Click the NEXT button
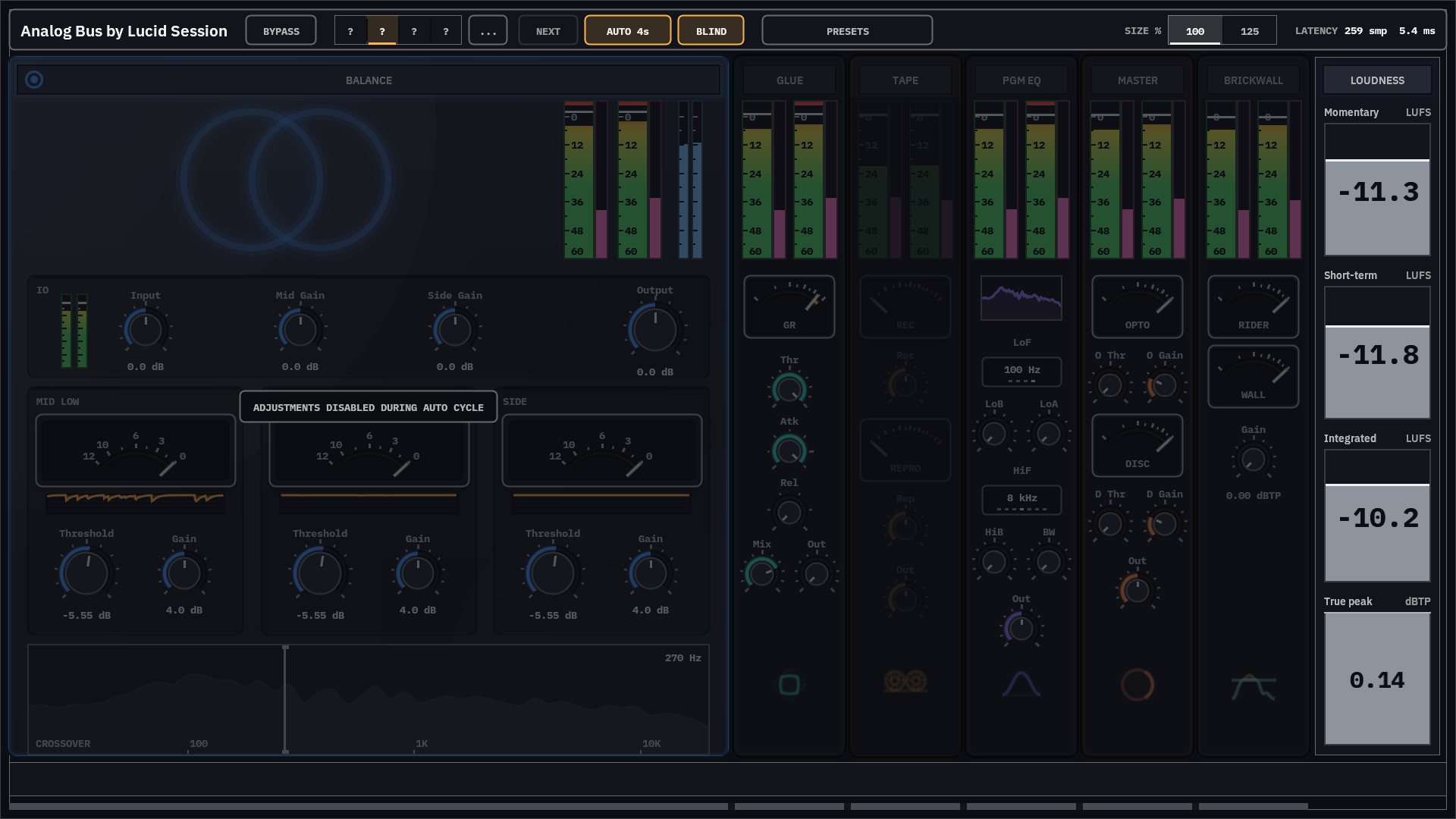This screenshot has height=819, width=1456. [548, 30]
